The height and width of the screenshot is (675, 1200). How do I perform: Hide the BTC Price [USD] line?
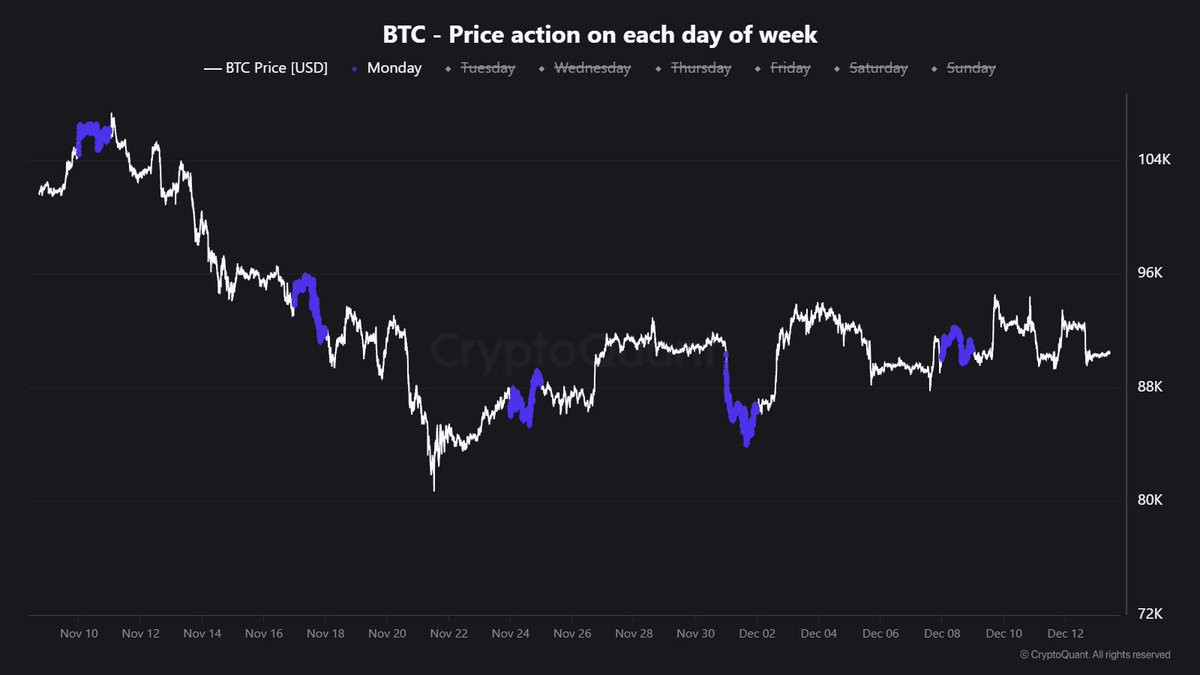coord(265,68)
